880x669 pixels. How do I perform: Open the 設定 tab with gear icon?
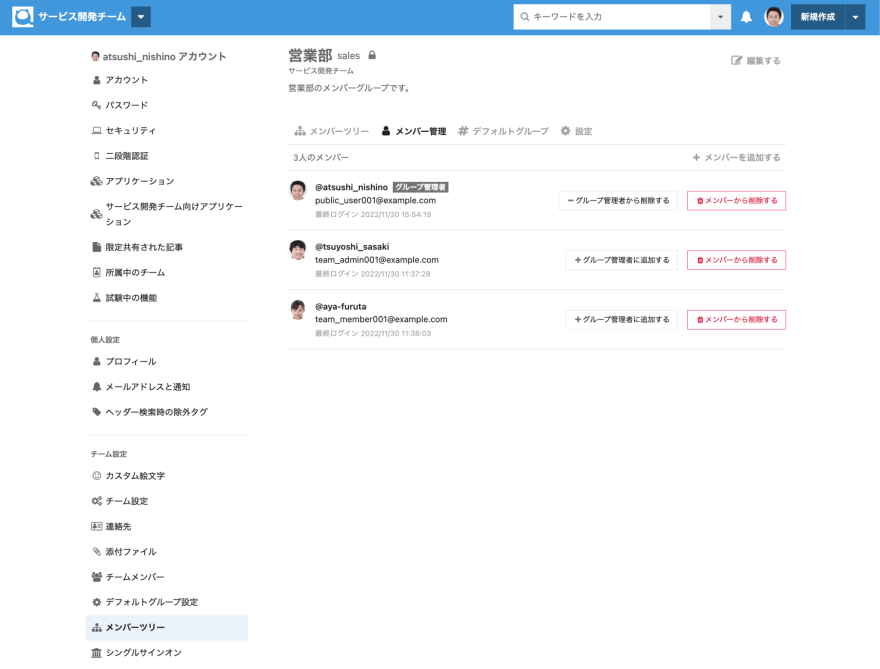tap(576, 131)
